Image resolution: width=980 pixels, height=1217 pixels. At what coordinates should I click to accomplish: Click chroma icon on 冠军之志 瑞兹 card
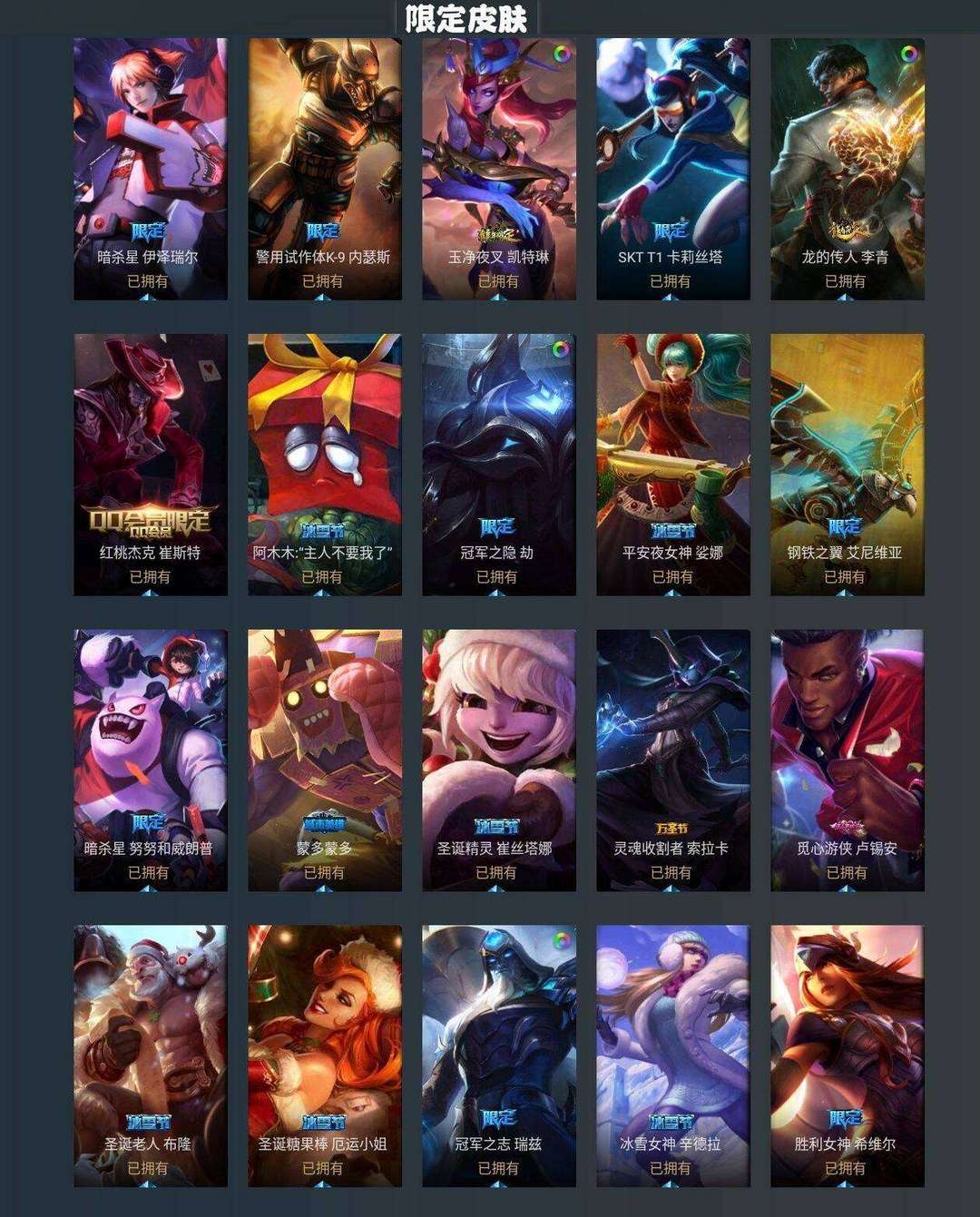pyautogui.click(x=562, y=940)
